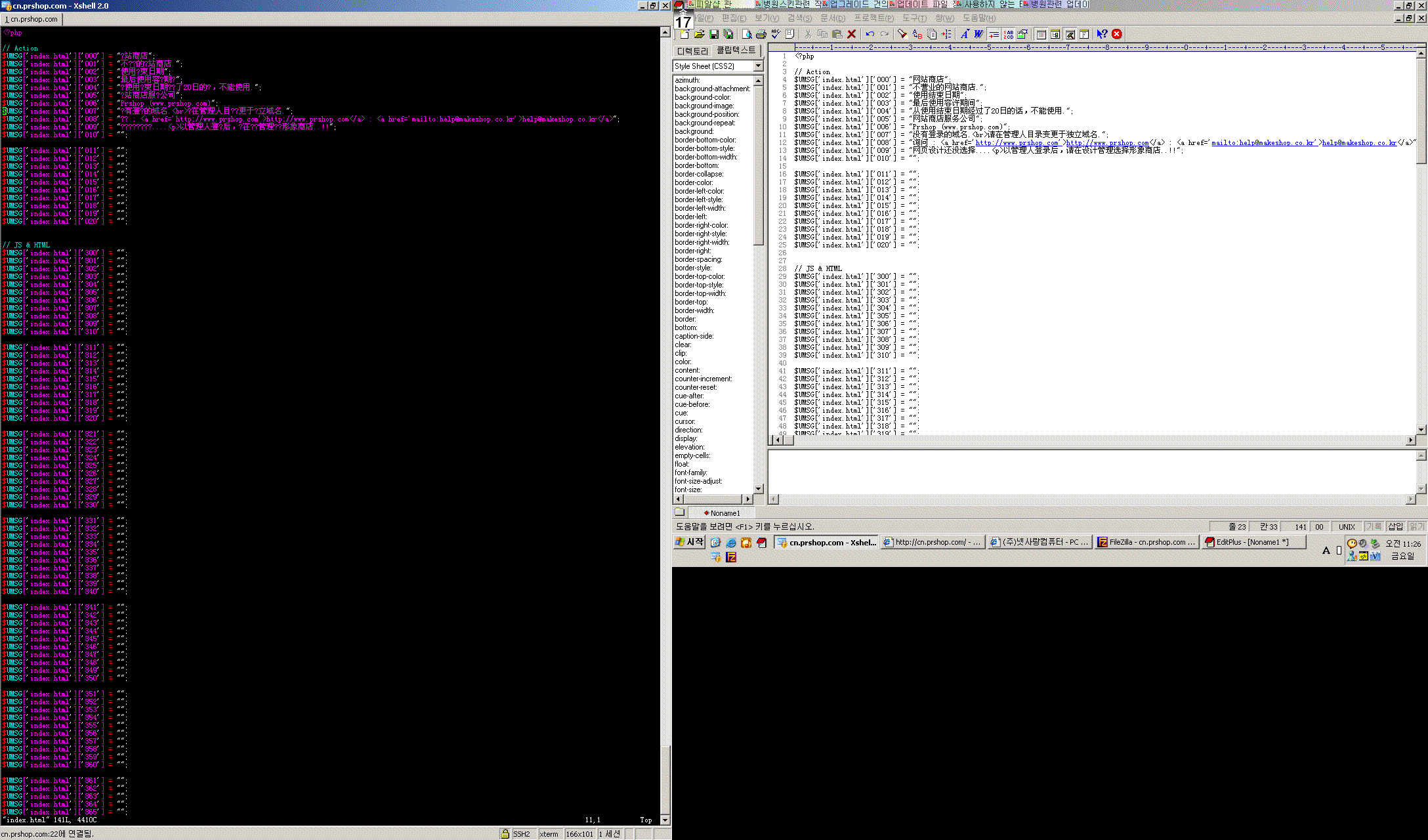Run spell check (ABC checkmark icon)
This screenshot has height=840, width=1428.
pyautogui.click(x=776, y=34)
